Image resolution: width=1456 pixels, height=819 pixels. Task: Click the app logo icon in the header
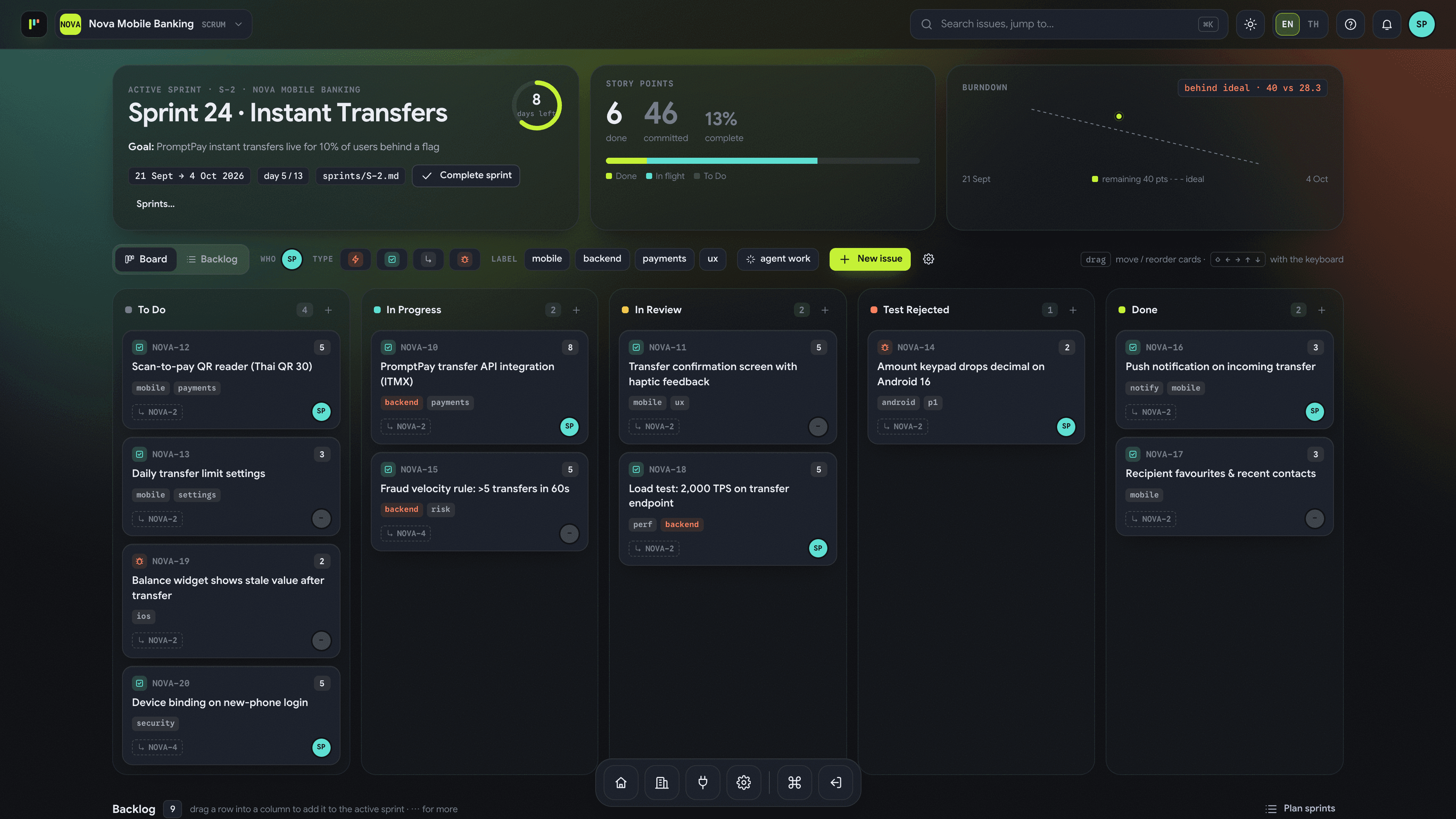[x=34, y=24]
